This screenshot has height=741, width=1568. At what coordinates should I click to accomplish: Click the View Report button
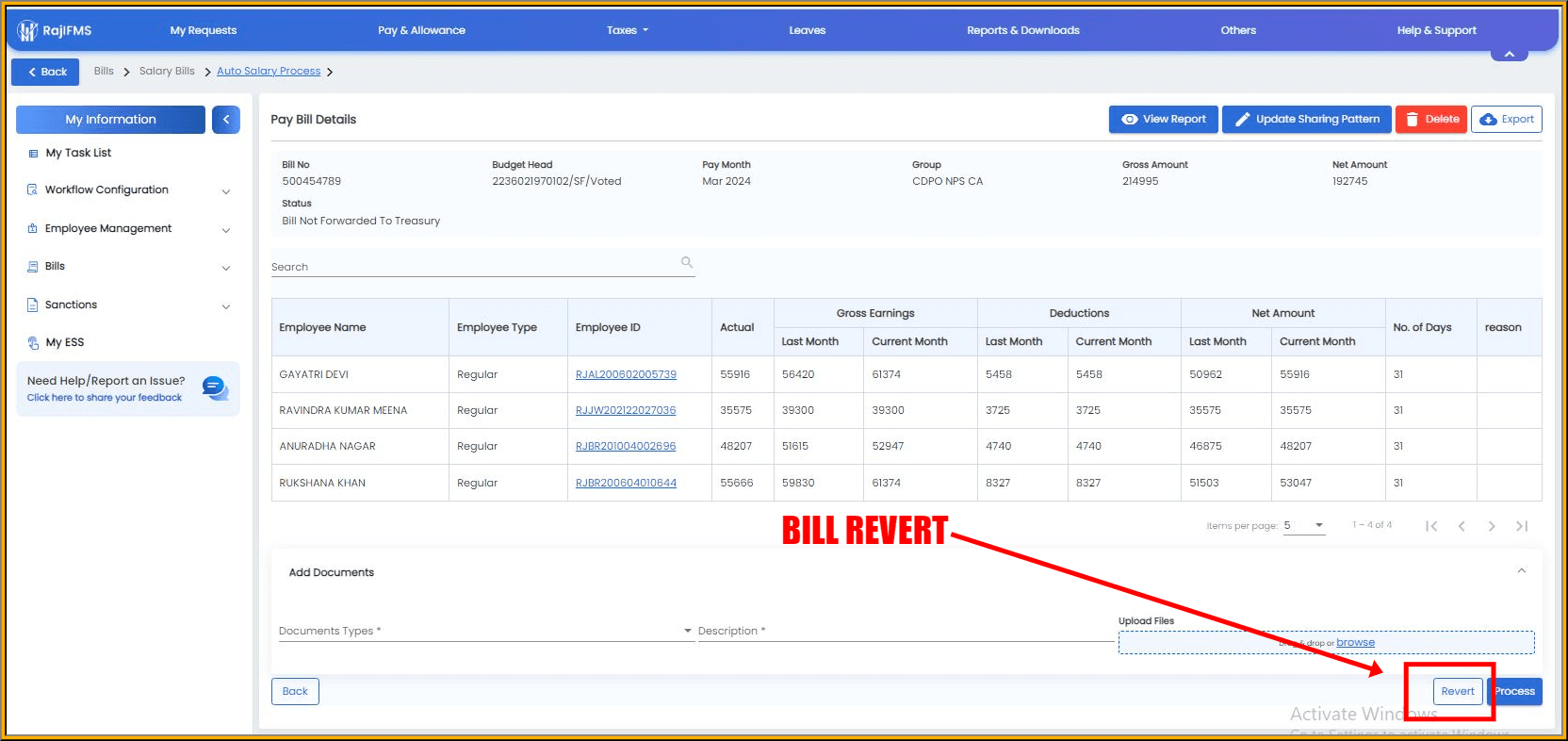[x=1163, y=119]
